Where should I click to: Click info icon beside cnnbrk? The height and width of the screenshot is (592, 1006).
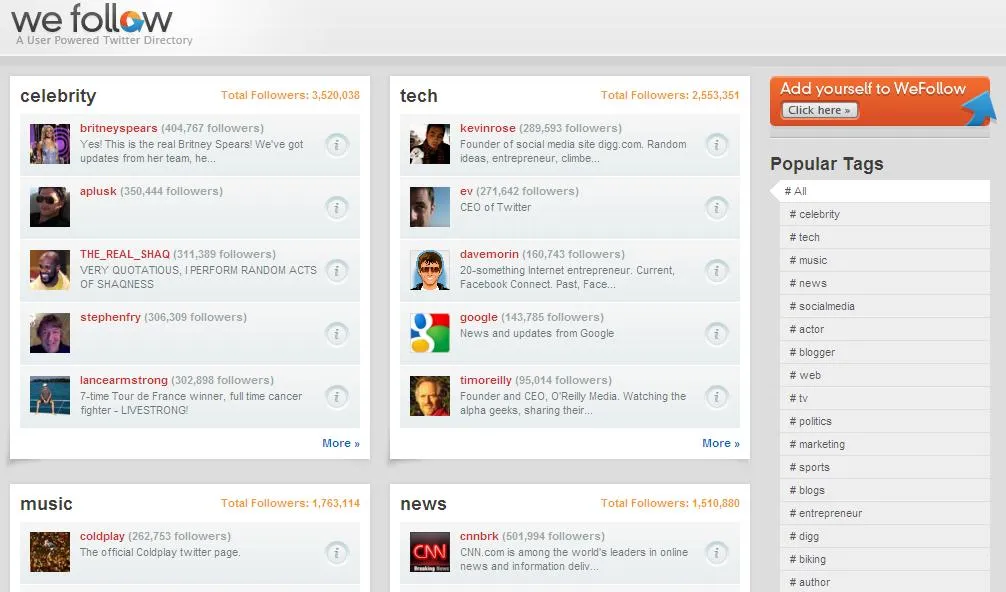coord(716,553)
